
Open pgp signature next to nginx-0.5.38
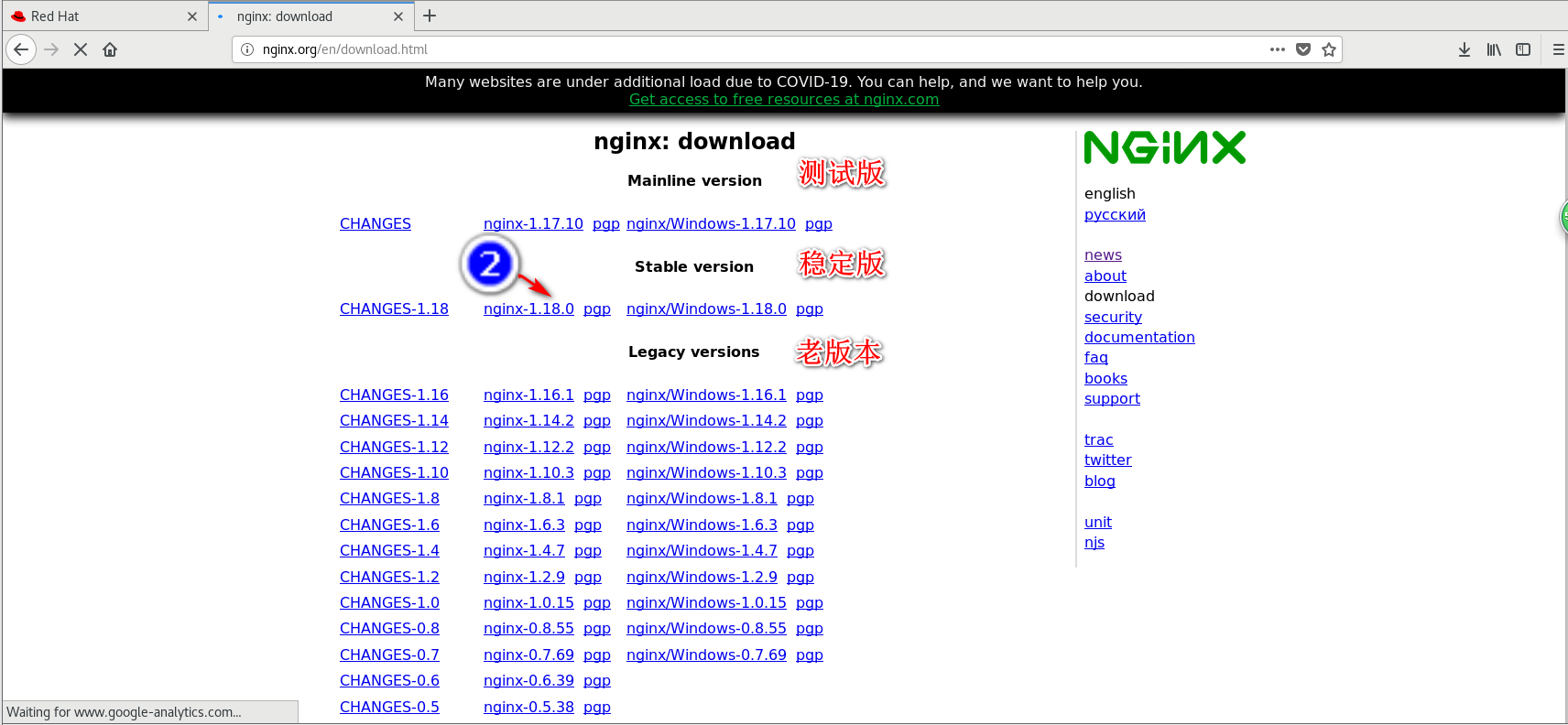(597, 708)
